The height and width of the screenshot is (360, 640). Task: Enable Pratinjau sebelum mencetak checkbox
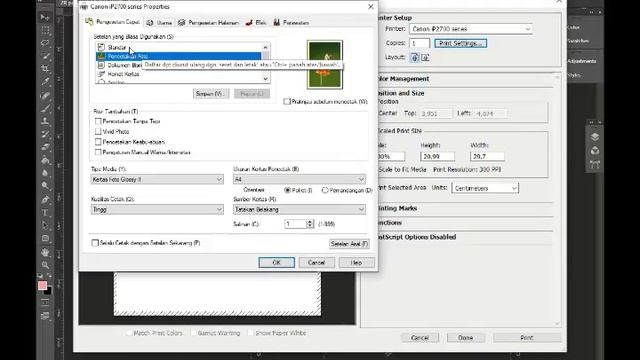tap(287, 102)
